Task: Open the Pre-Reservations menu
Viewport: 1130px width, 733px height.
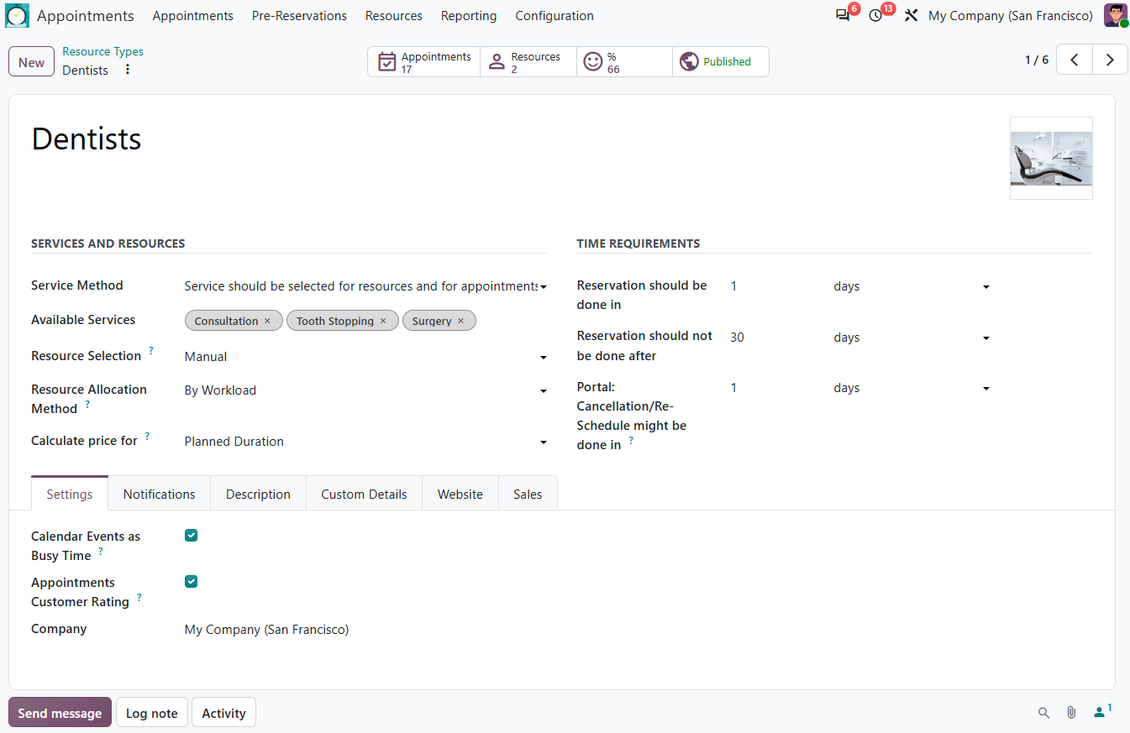Action: coord(299,16)
